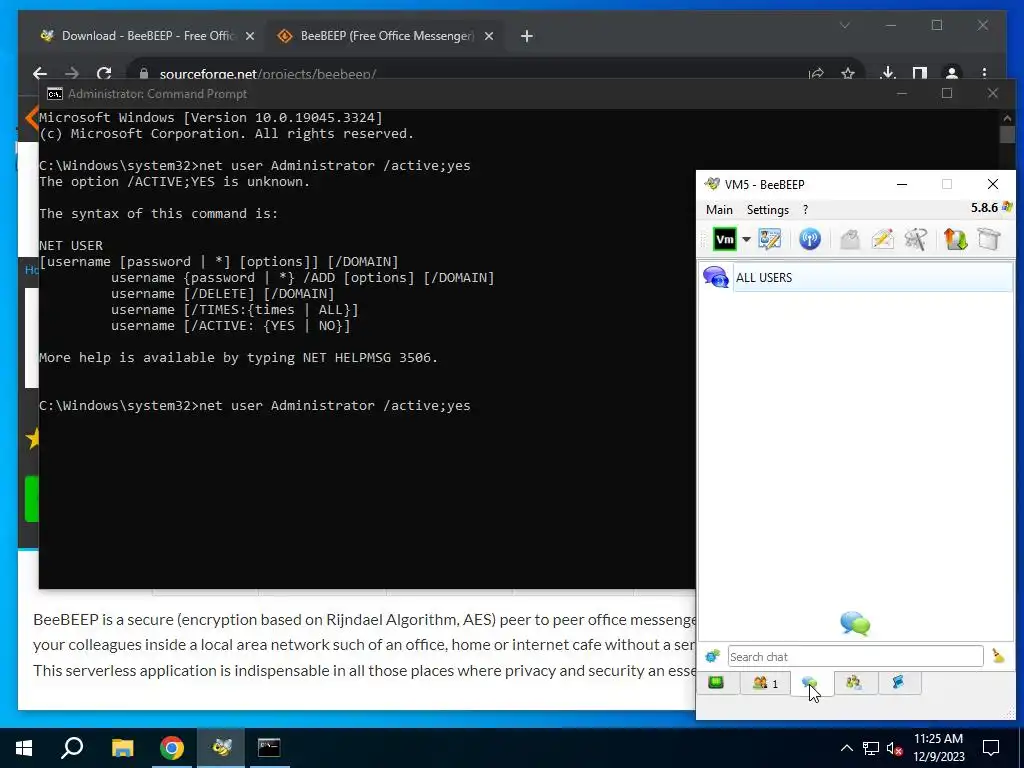This screenshot has height=768, width=1024.
Task: Select the BeeBEEP (Free Office Messenger) Chrome tab
Action: [385, 36]
